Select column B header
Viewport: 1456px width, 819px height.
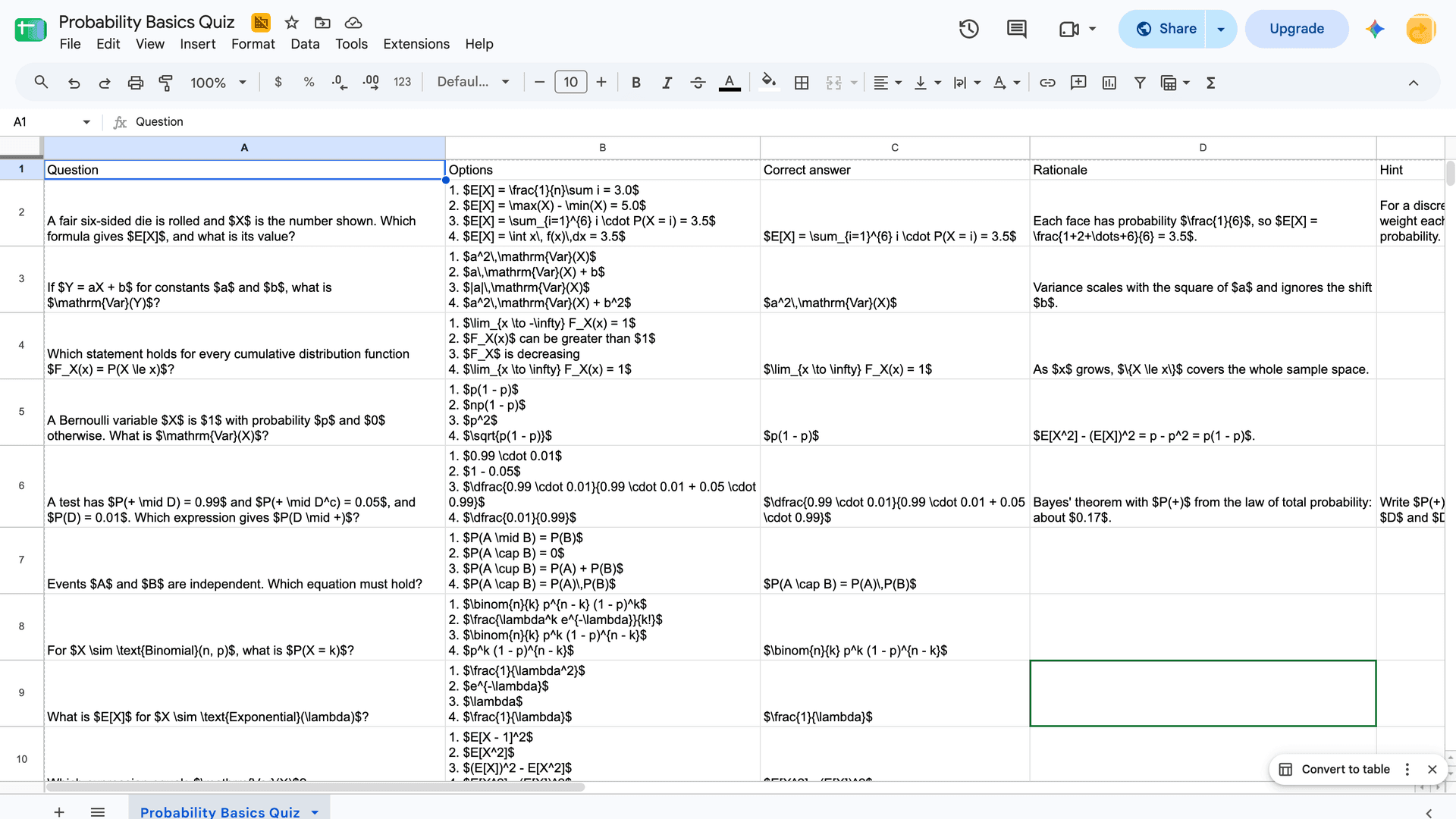[603, 148]
